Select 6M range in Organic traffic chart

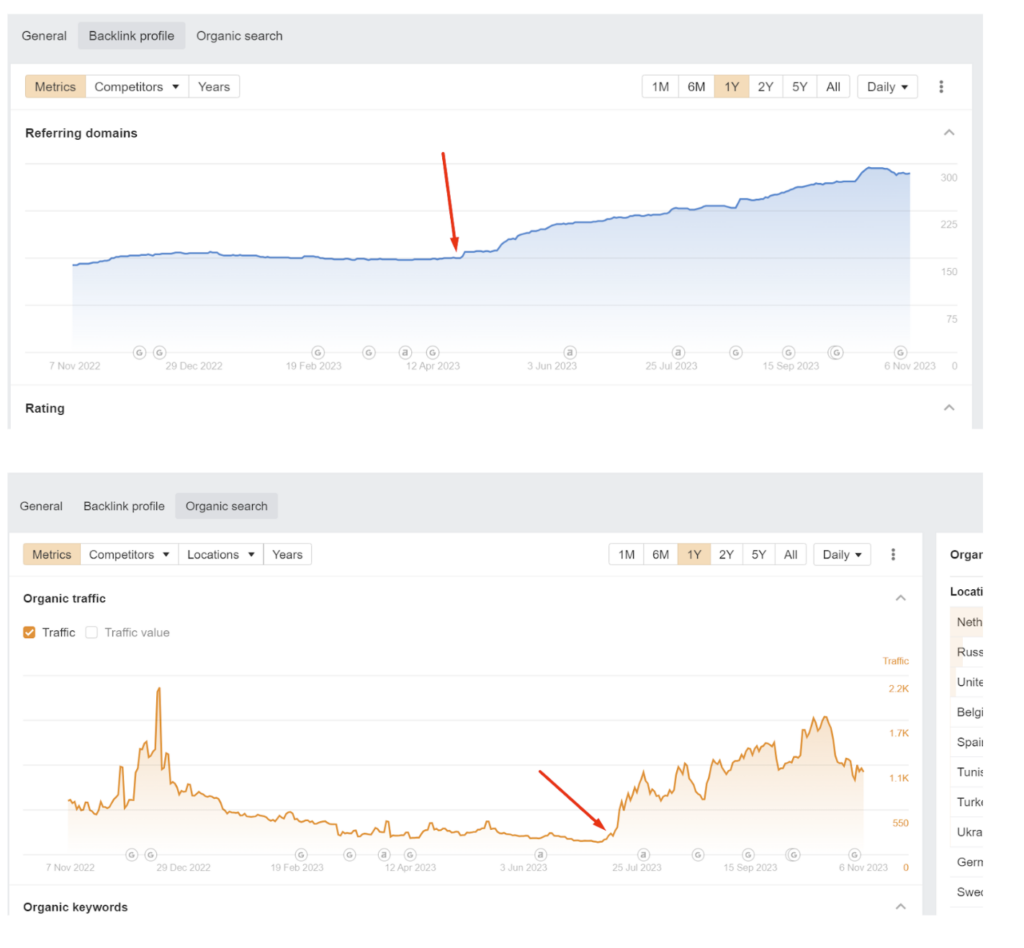pyautogui.click(x=660, y=555)
